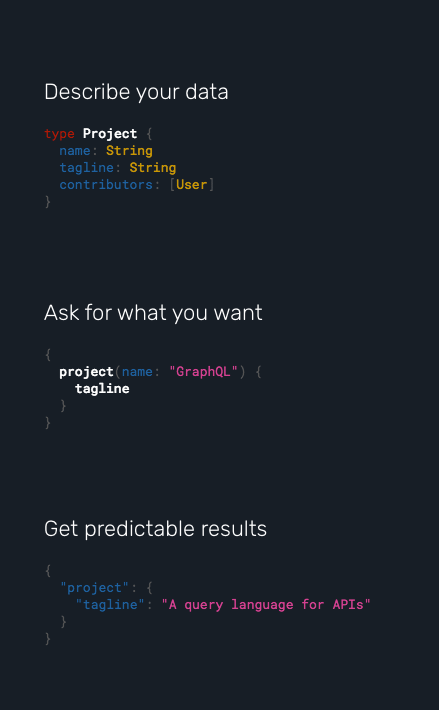Click the 'name' field in type Project

[x=75, y=150]
